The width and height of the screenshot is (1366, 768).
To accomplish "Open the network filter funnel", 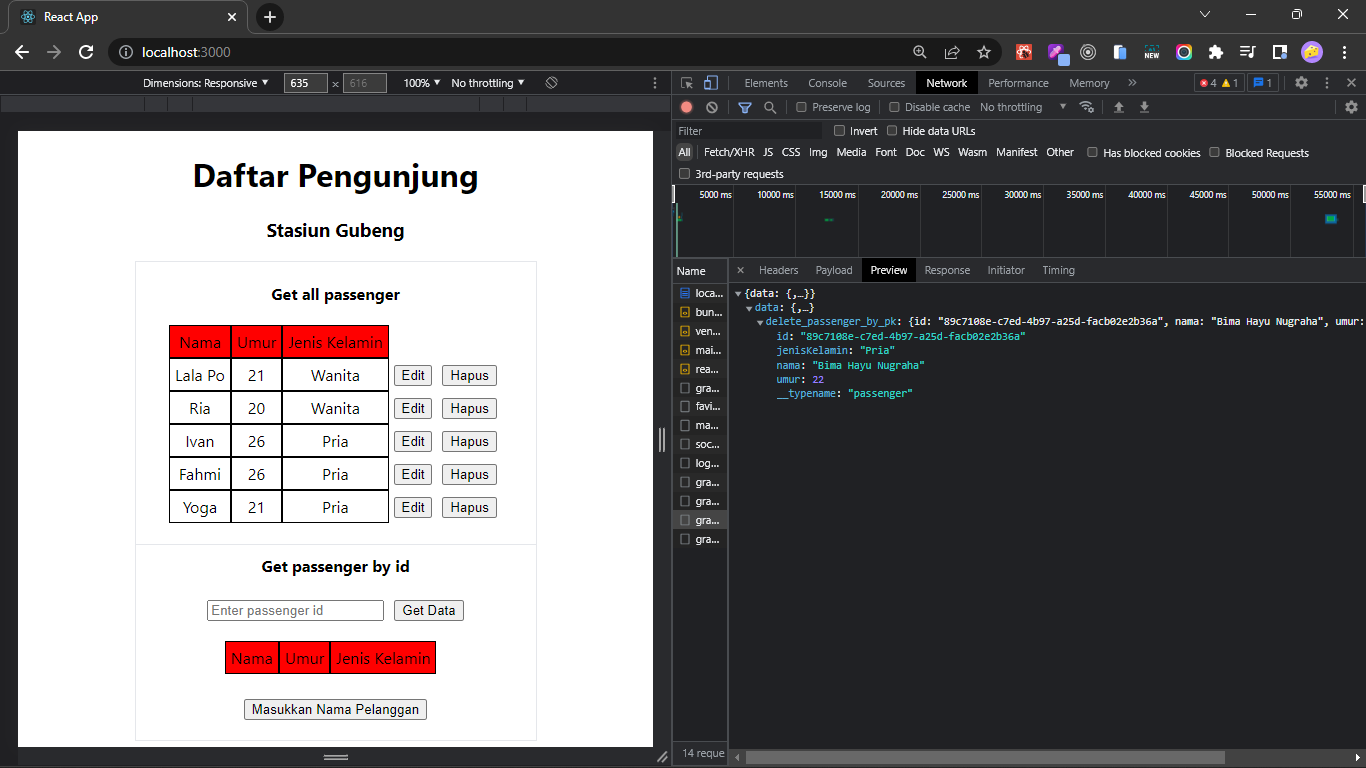I will click(x=744, y=107).
